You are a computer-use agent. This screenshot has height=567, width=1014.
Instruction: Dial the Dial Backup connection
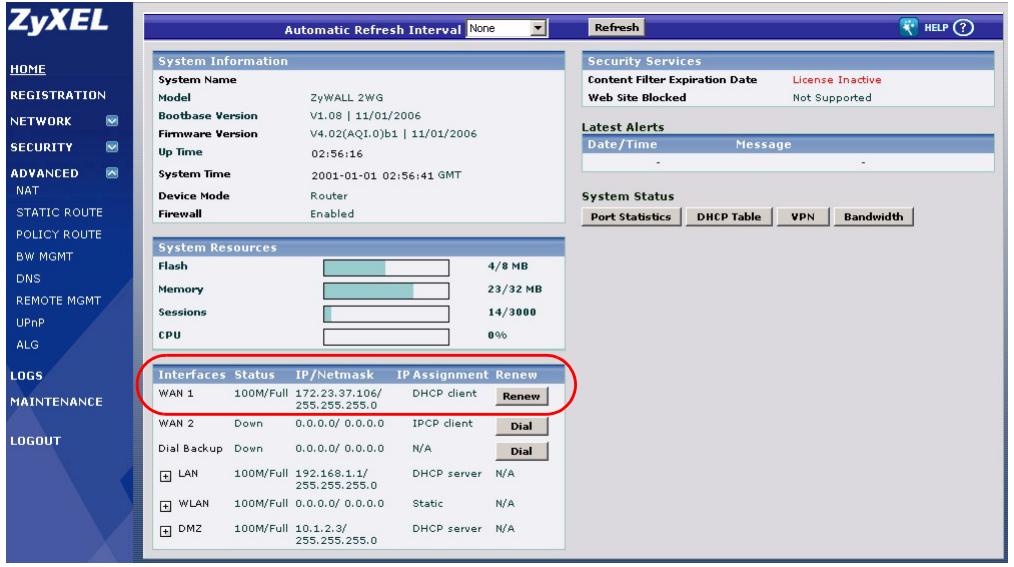pos(521,451)
